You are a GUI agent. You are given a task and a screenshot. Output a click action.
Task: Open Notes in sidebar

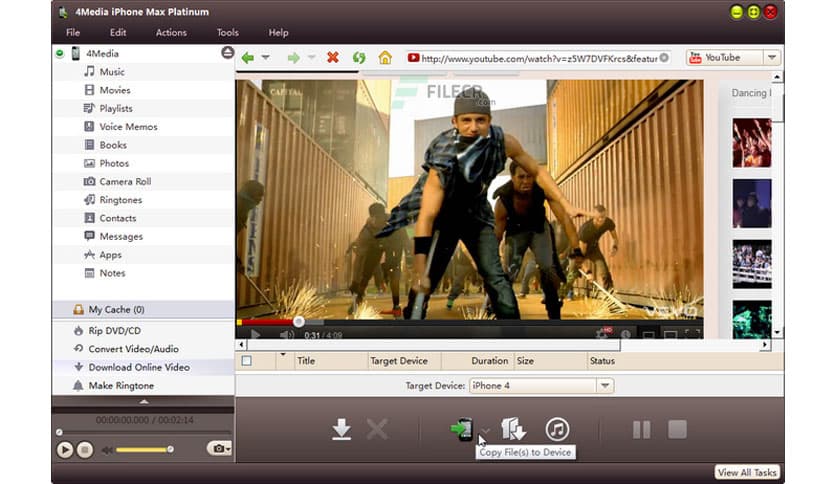coord(112,273)
